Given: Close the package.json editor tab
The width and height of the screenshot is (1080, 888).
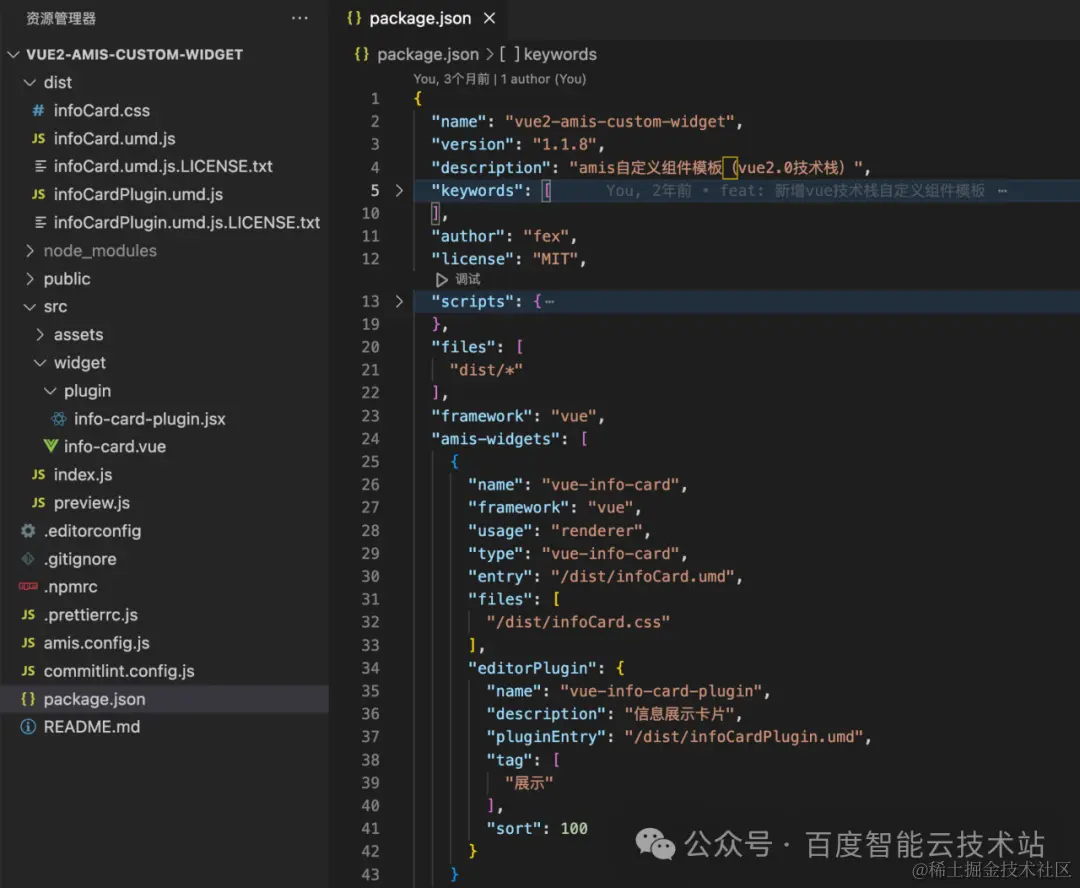Looking at the screenshot, I should point(489,18).
